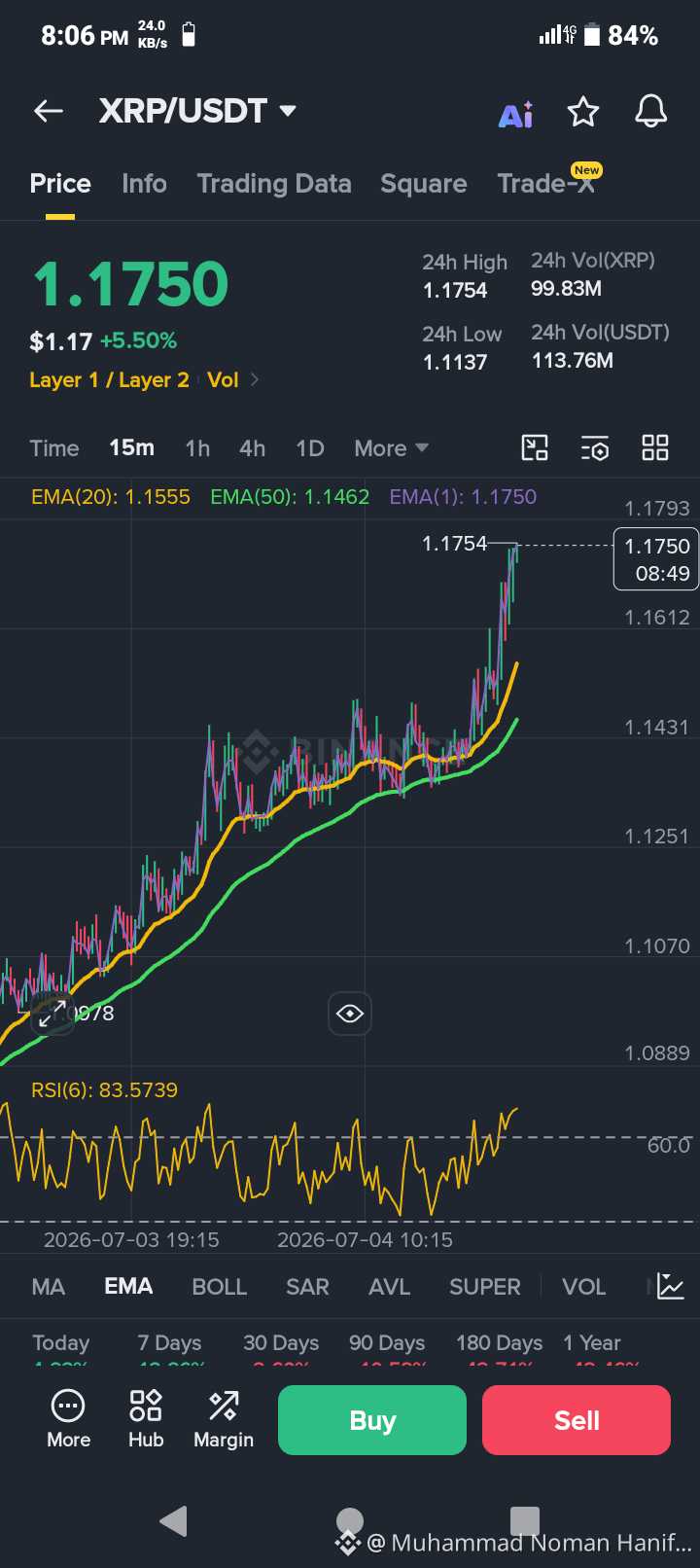Tap the 24h High value 1.1754
The height and width of the screenshot is (1568, 700).
[455, 291]
